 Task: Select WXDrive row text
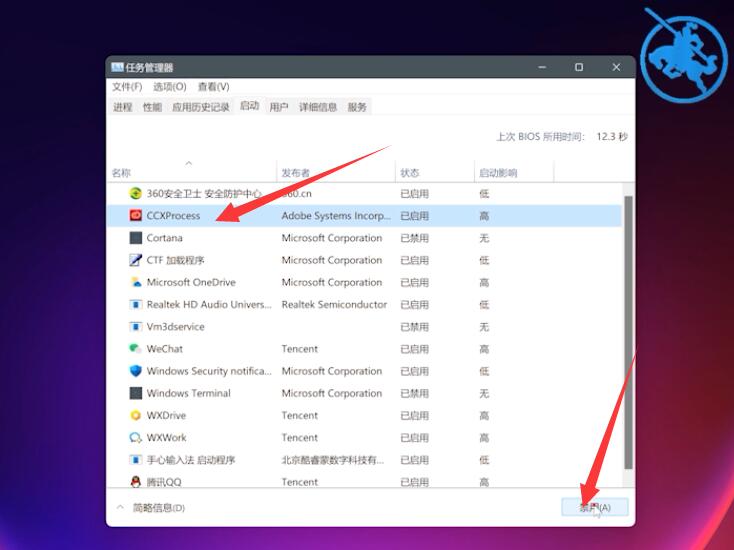click(166, 415)
